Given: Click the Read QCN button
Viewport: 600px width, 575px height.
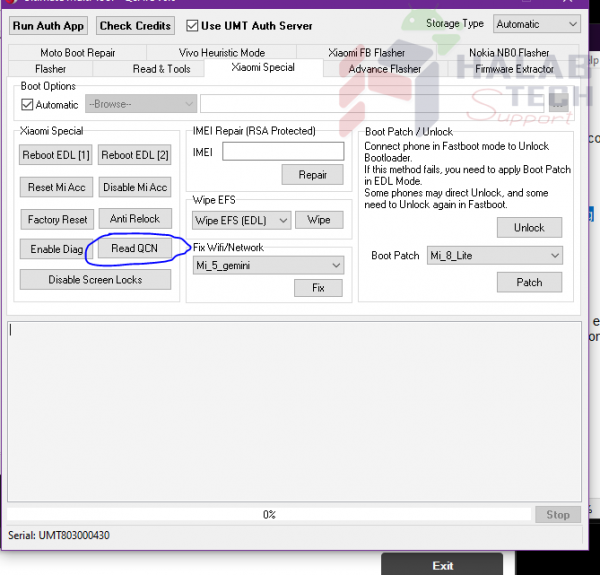Looking at the screenshot, I should (x=134, y=248).
